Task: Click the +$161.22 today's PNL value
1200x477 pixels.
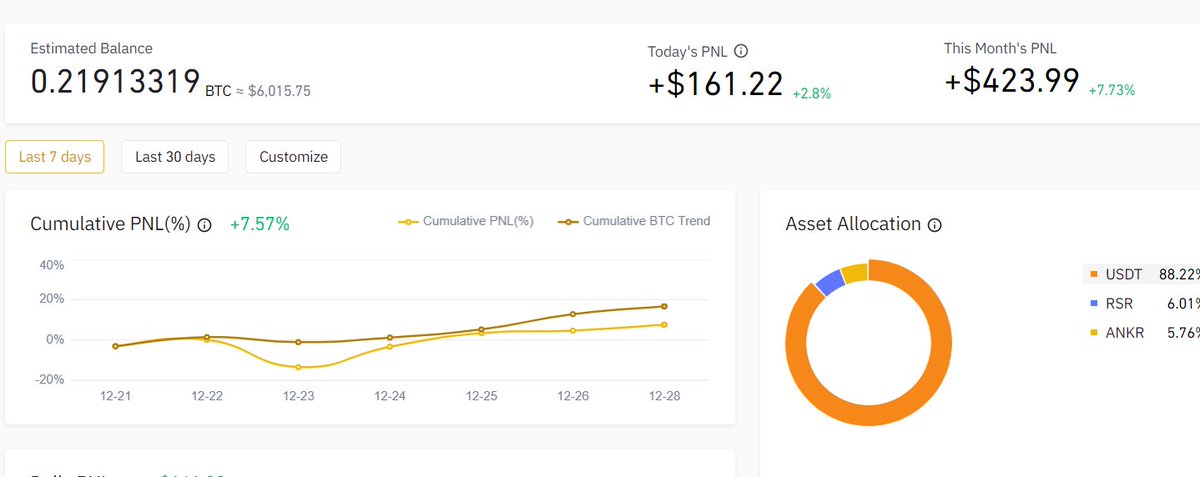Action: coord(716,85)
